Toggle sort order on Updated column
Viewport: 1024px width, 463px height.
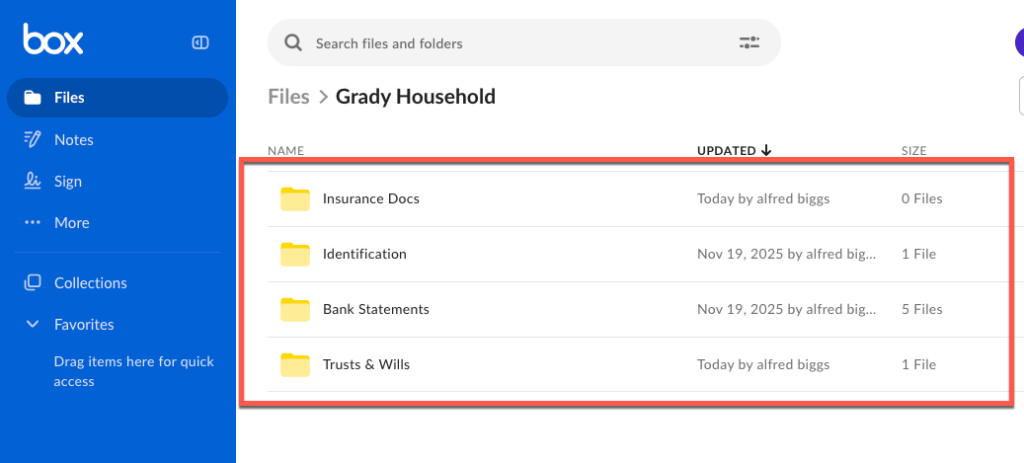click(x=734, y=151)
